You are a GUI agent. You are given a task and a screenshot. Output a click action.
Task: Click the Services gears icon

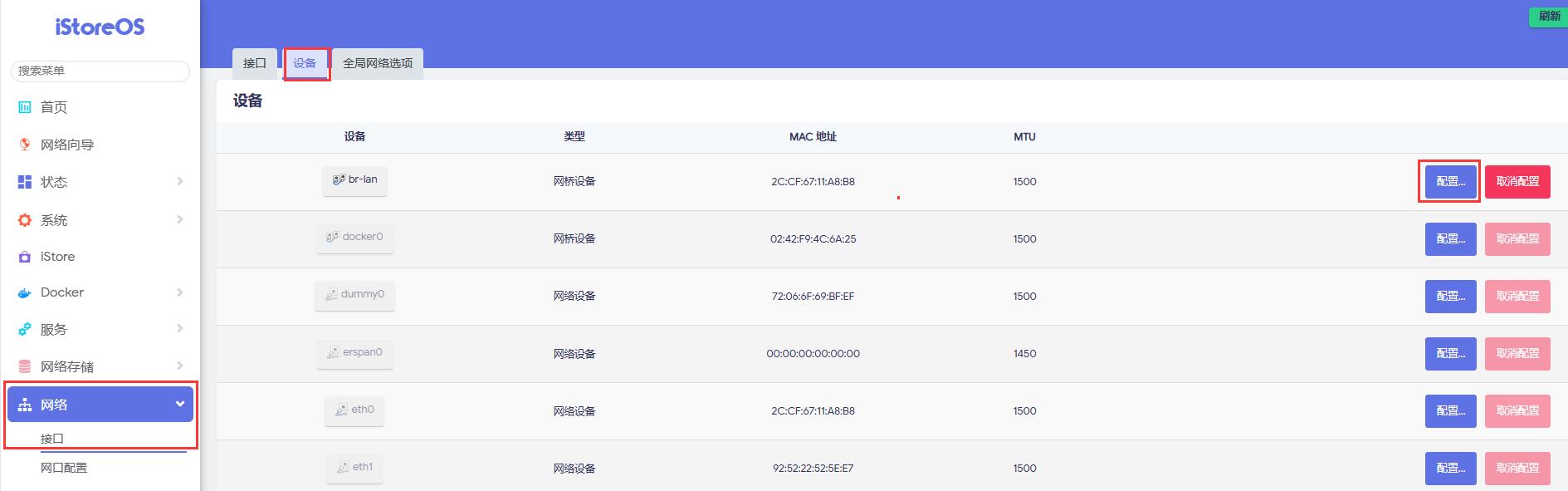25,330
